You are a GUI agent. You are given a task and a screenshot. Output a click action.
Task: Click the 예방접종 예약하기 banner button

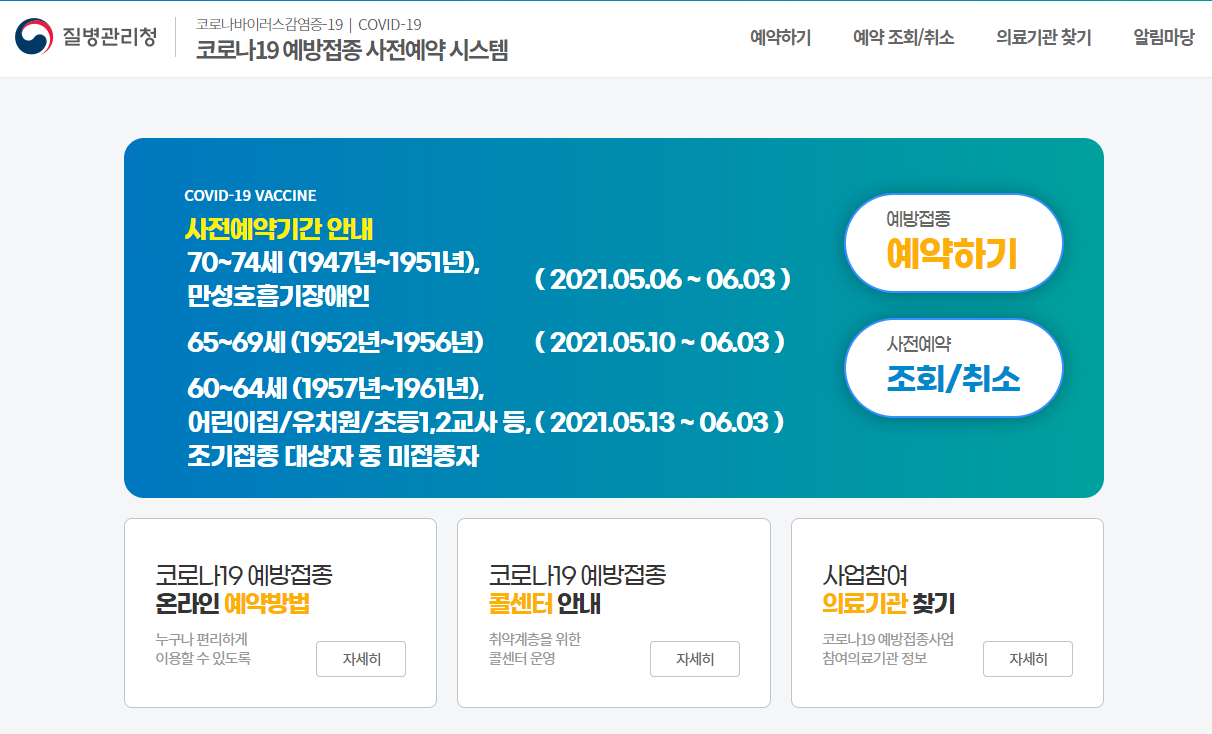click(x=954, y=243)
